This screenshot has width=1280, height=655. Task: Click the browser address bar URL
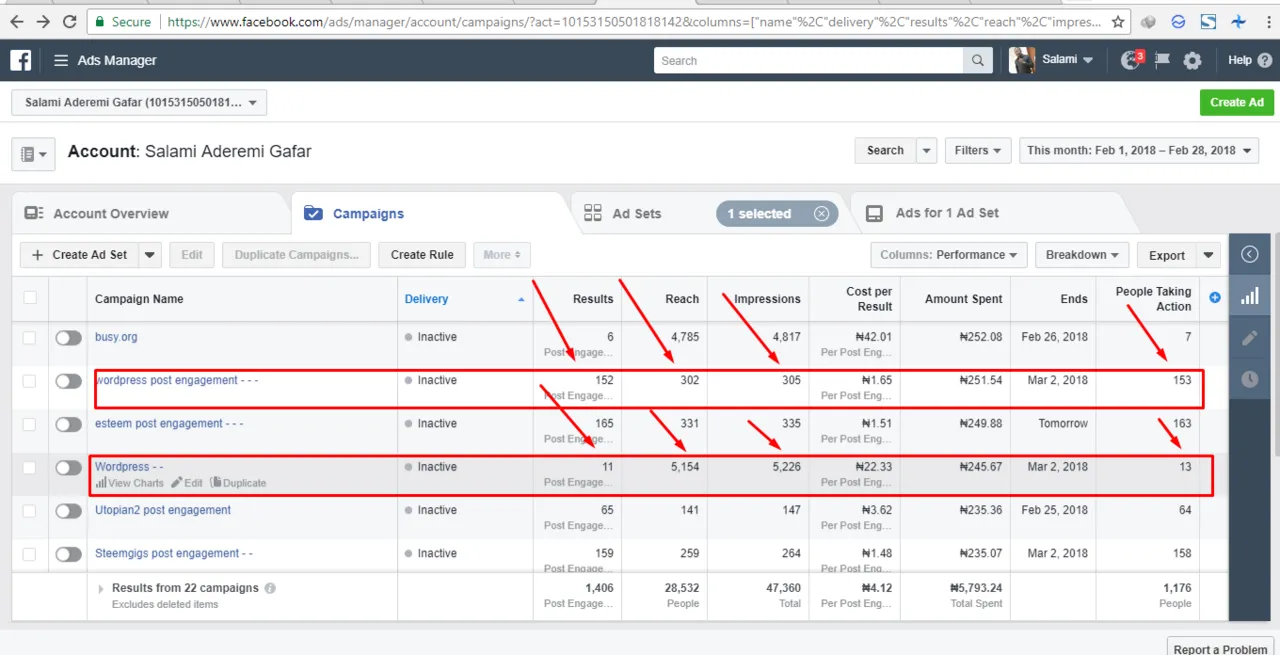(x=634, y=21)
